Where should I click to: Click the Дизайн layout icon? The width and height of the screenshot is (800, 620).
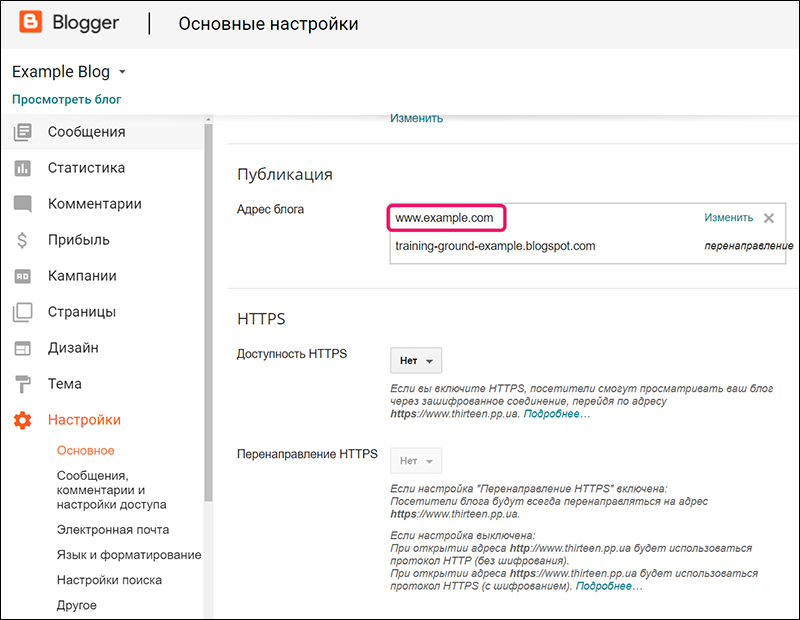tap(23, 348)
